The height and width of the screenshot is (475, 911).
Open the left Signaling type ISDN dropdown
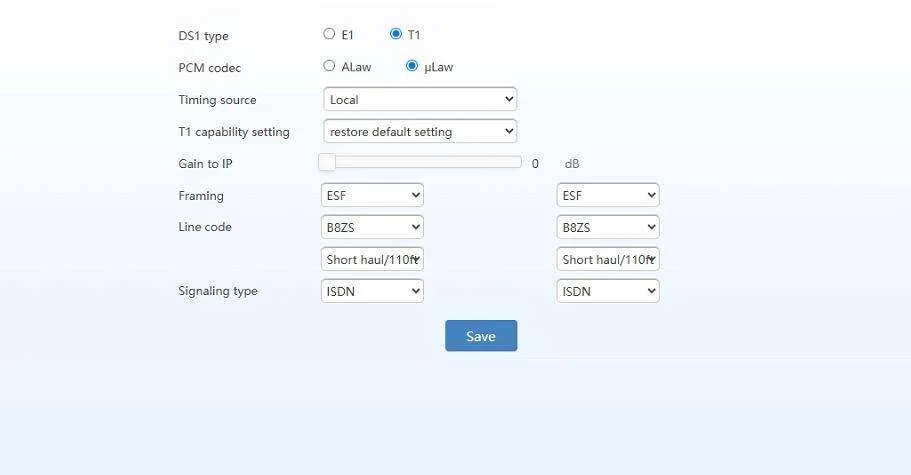tap(372, 291)
